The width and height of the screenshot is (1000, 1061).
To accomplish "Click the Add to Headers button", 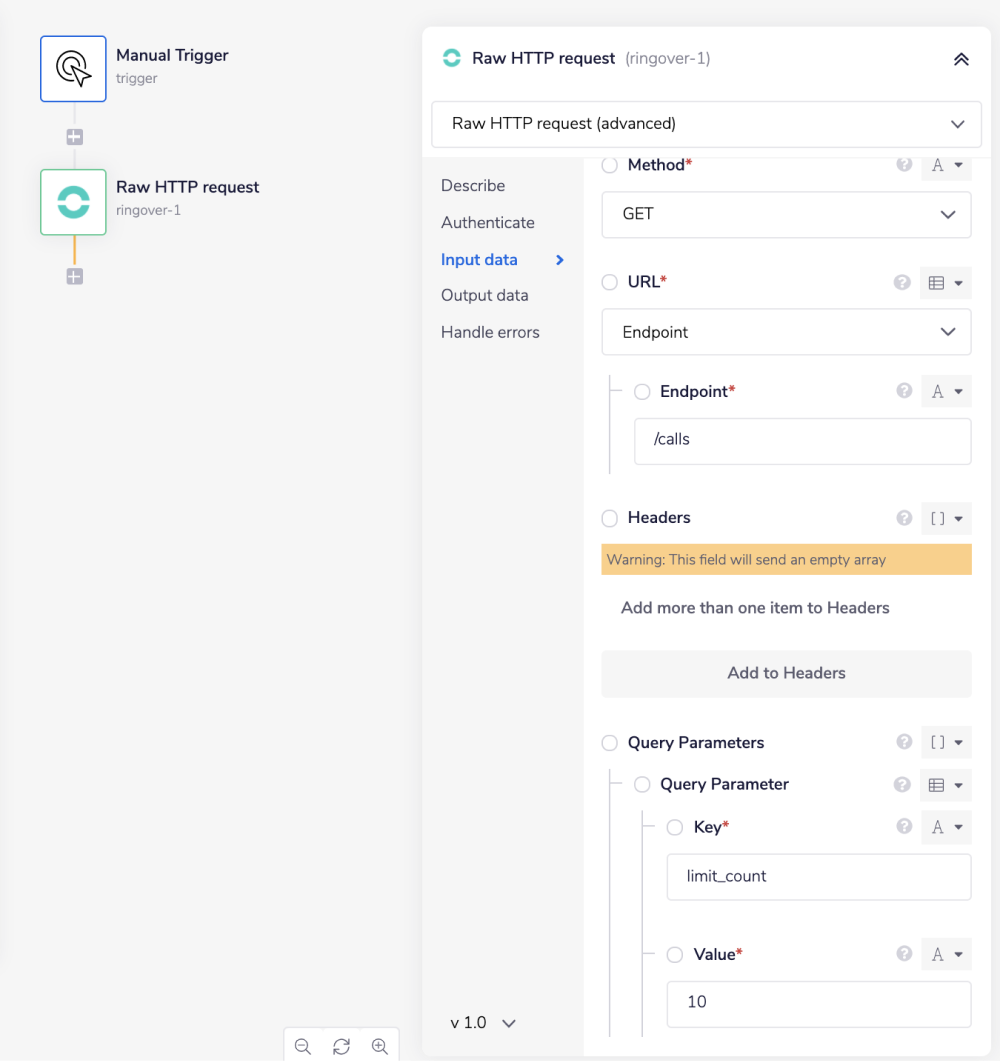I will 786,673.
